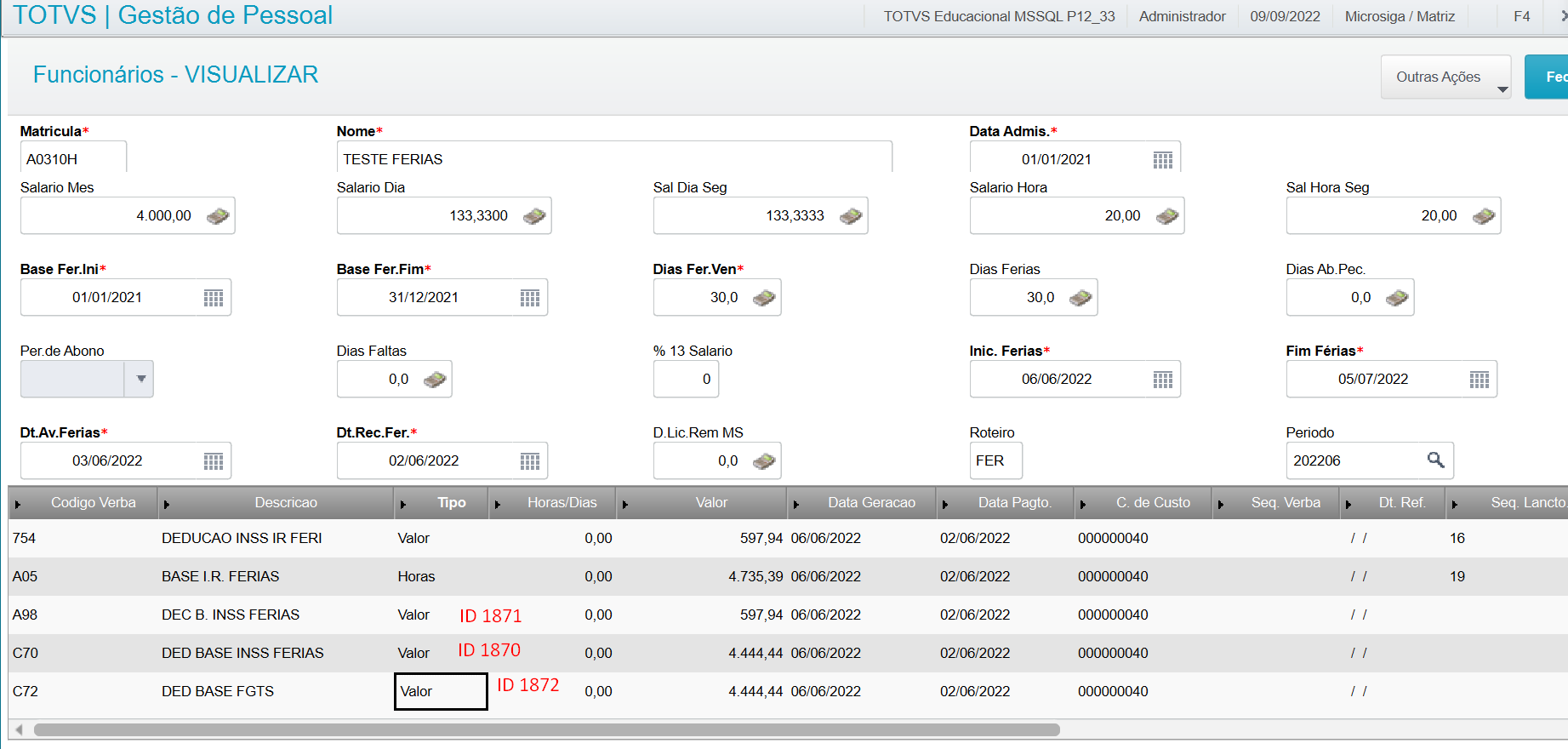The height and width of the screenshot is (749, 1568).
Task: Open calendar icon for Fim Férias
Action: point(1479,380)
